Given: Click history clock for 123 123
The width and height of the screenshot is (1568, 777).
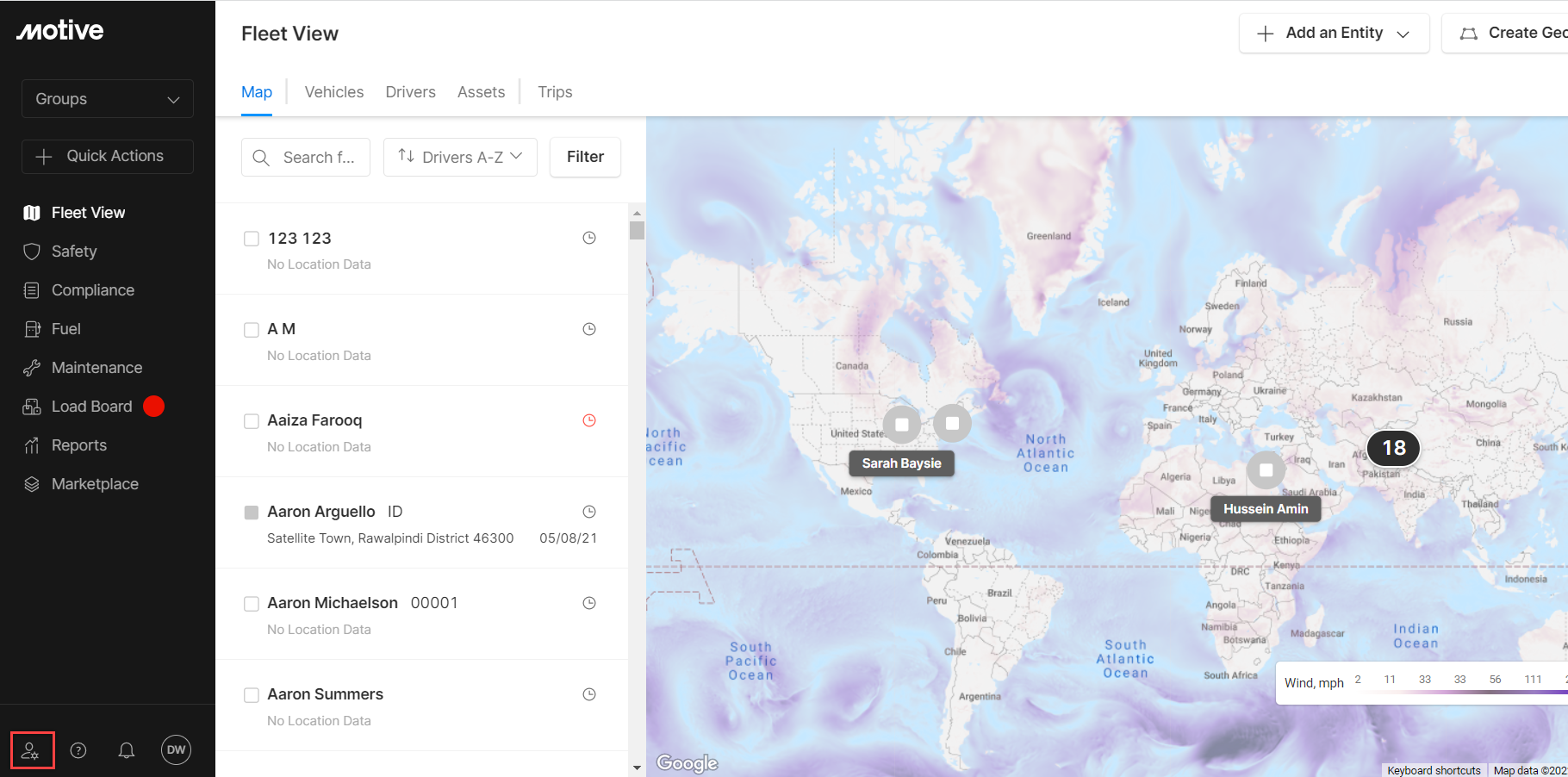Looking at the screenshot, I should click(x=589, y=238).
